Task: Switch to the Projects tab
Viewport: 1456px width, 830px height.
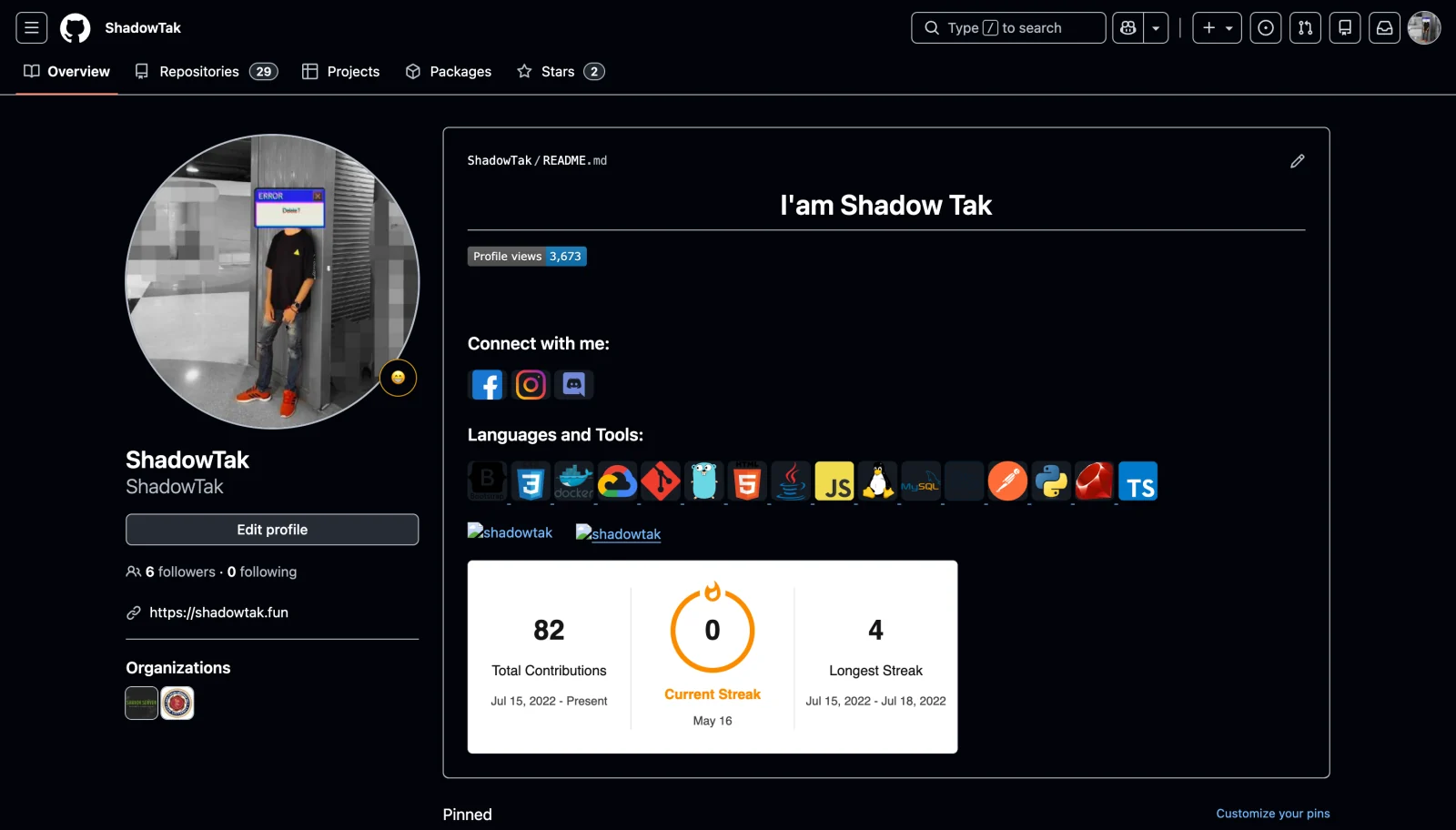Action: click(340, 72)
